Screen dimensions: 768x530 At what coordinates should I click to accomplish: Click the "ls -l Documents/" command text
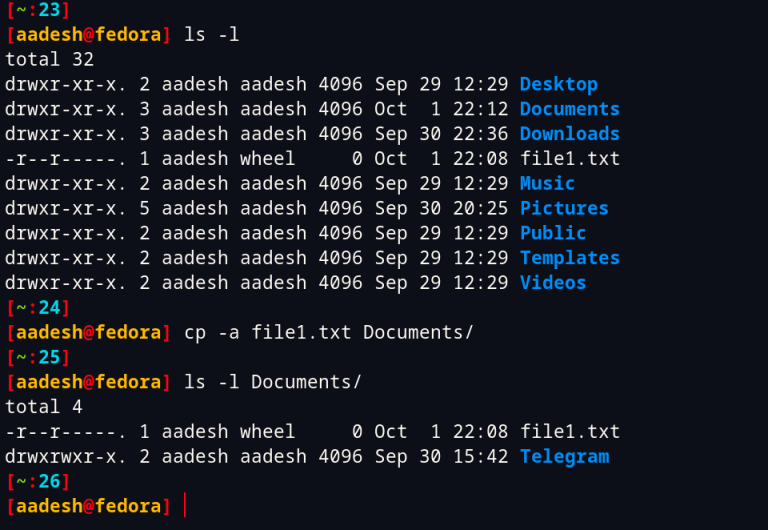pos(272,382)
